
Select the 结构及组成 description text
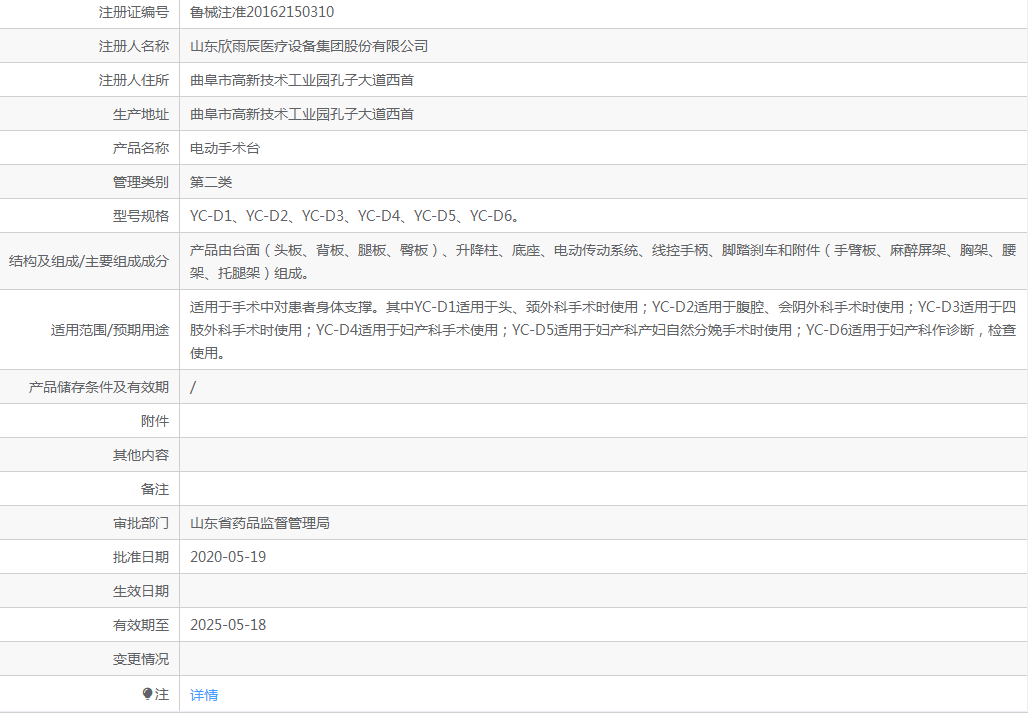click(450, 265)
